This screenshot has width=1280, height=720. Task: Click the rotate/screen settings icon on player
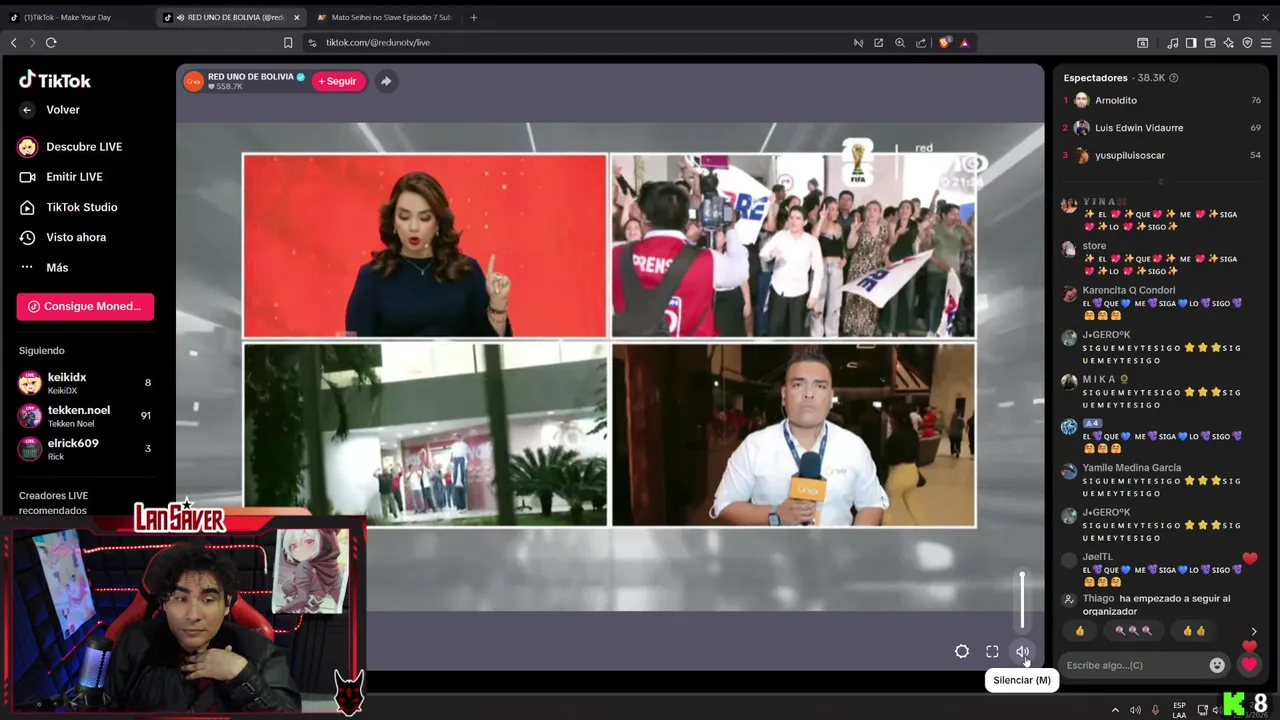962,652
